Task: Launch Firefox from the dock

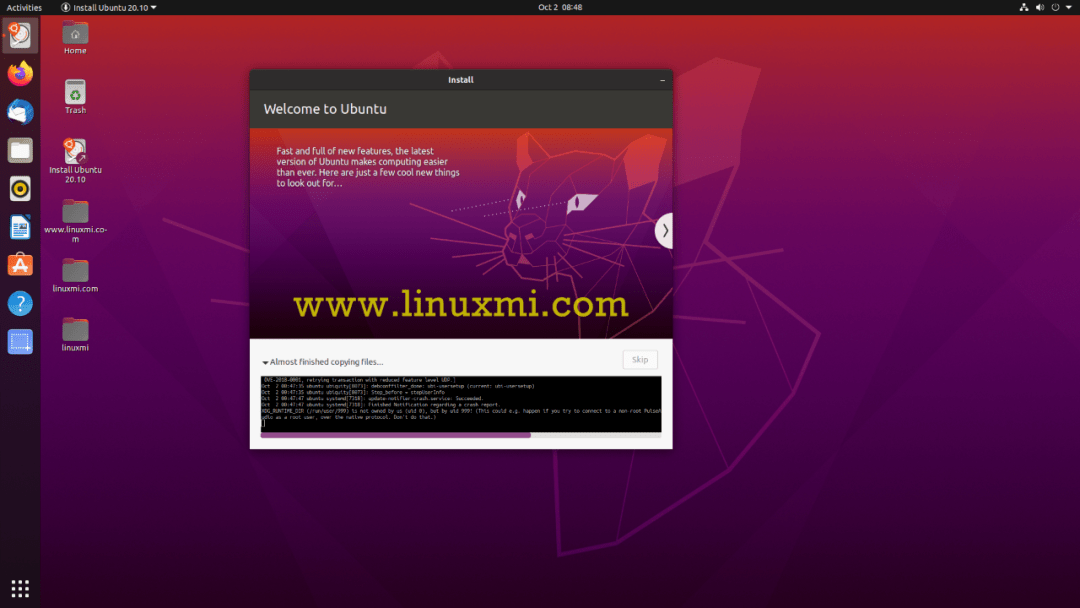Action: tap(20, 74)
